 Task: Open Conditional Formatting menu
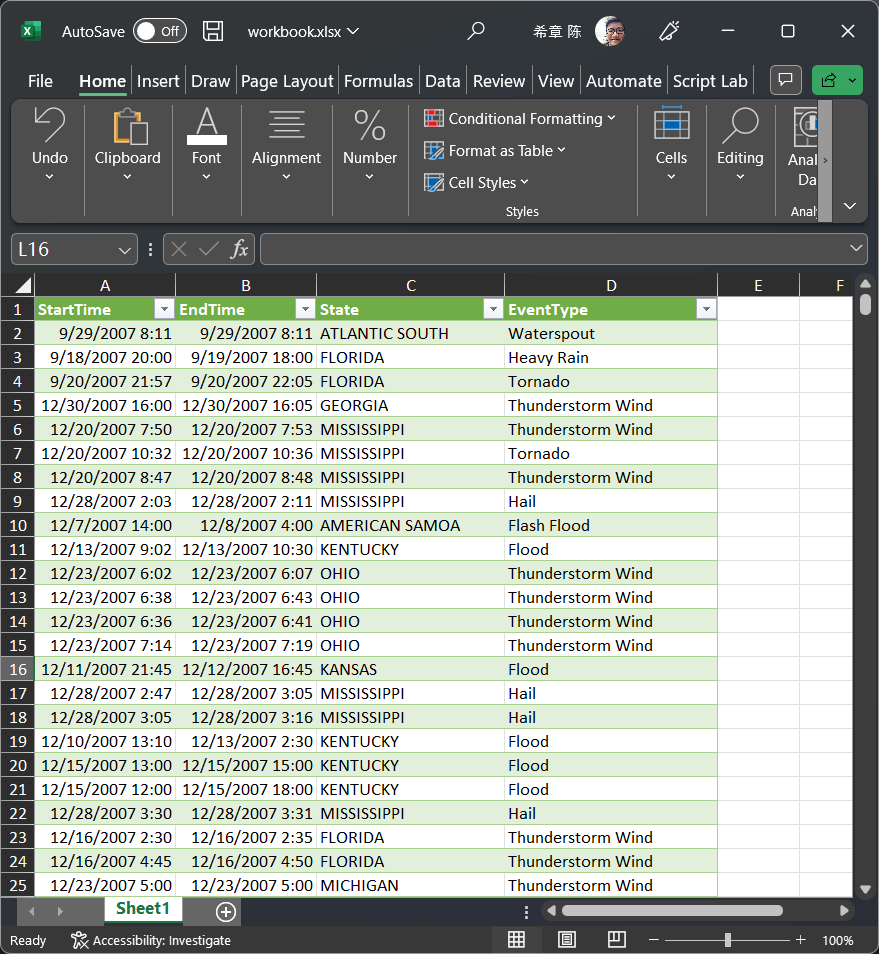(x=520, y=119)
